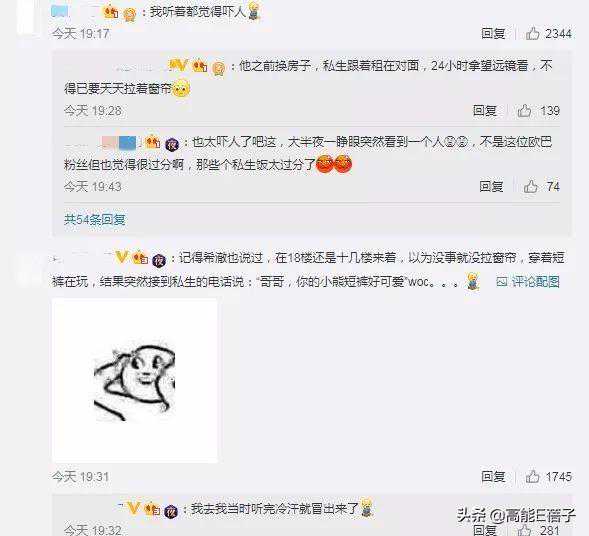Screen dimensions: 589x536
Task: Open the first commenter's avatar
Action: coord(29,17)
